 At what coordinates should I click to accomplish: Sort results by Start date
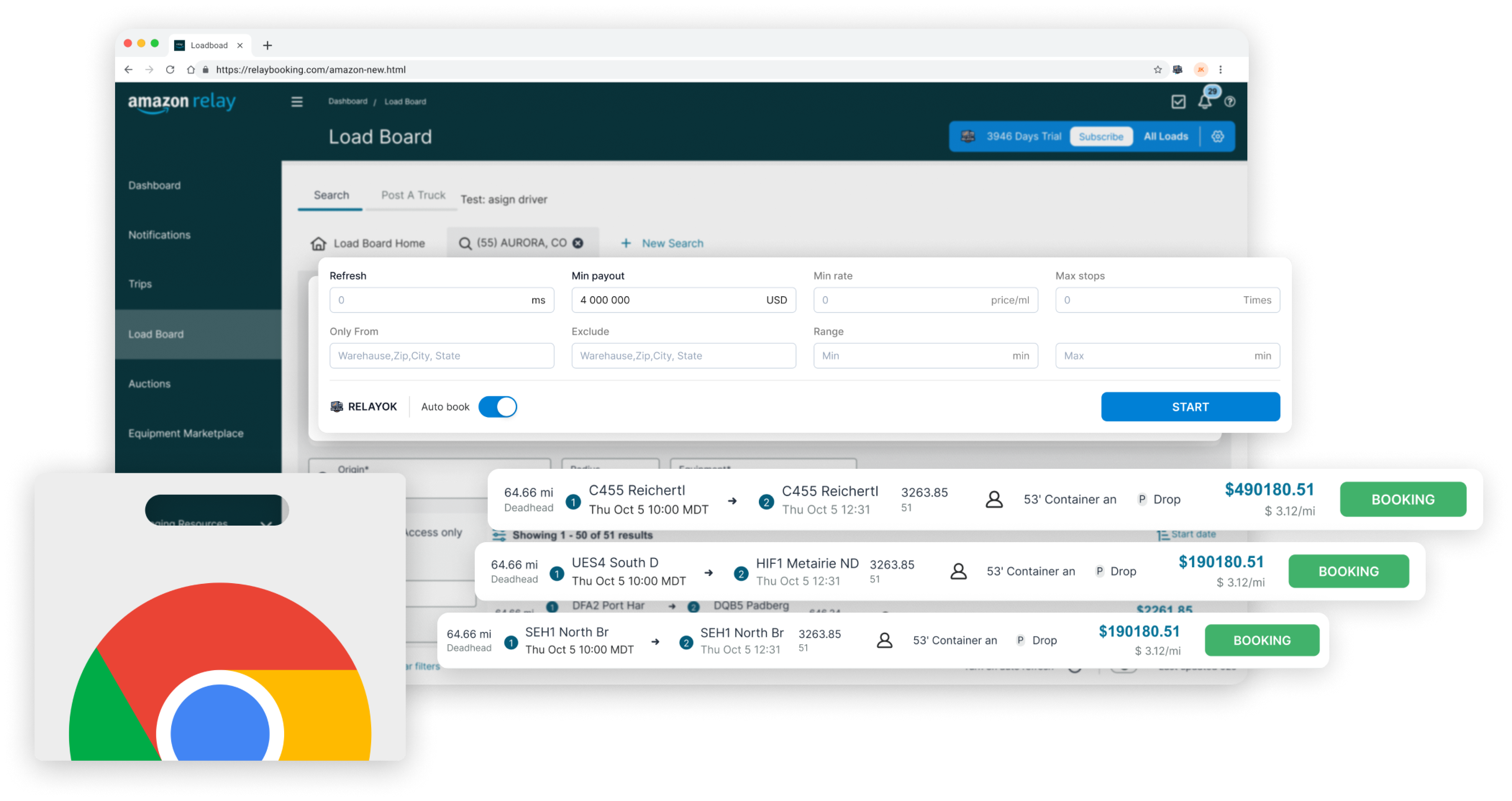1186,535
